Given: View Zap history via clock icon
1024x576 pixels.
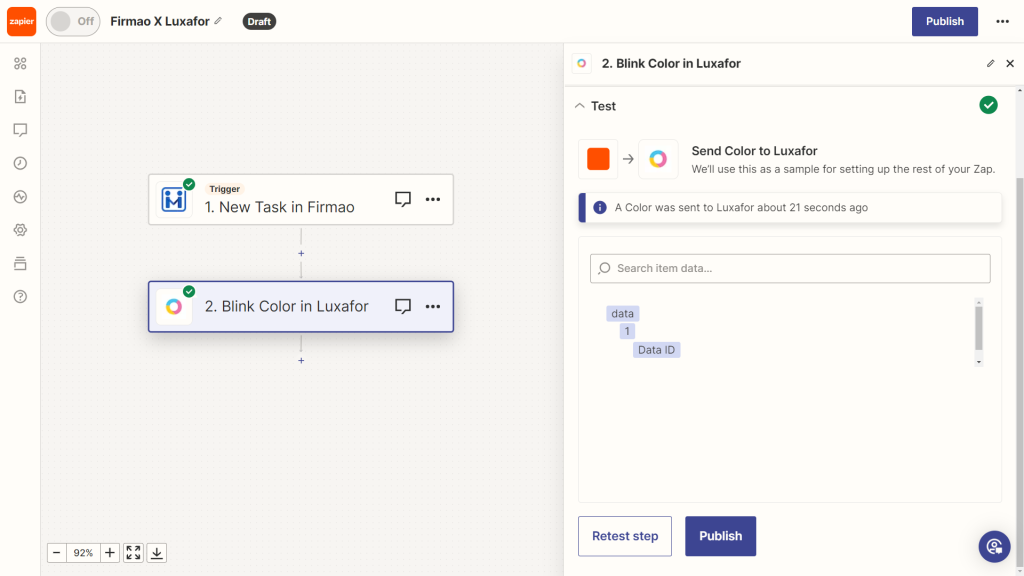Looking at the screenshot, I should (20, 163).
